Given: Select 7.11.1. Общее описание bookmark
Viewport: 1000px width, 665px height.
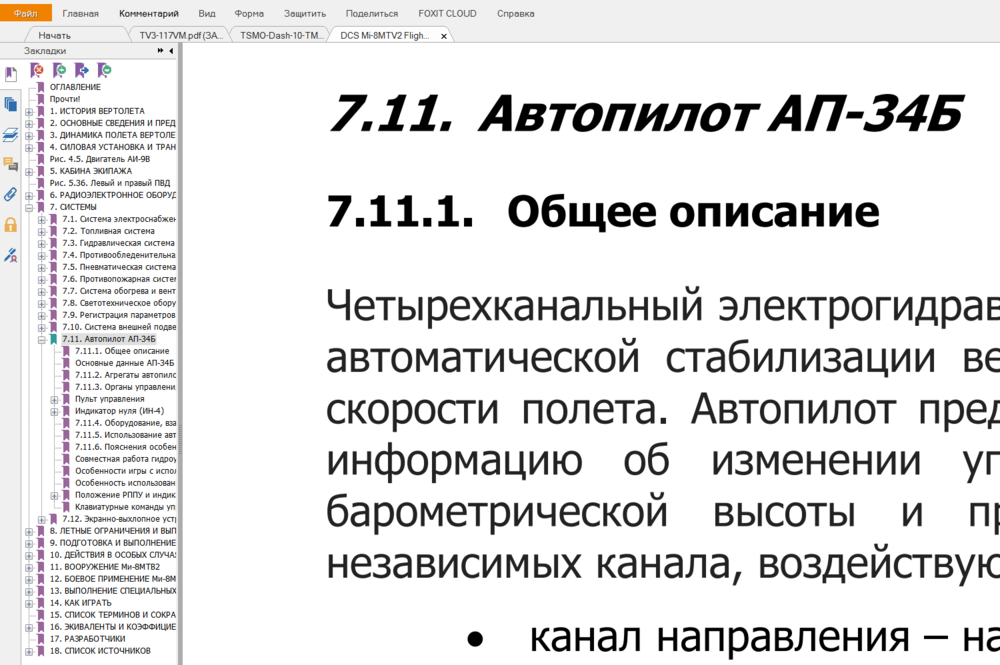Looking at the screenshot, I should [x=122, y=351].
